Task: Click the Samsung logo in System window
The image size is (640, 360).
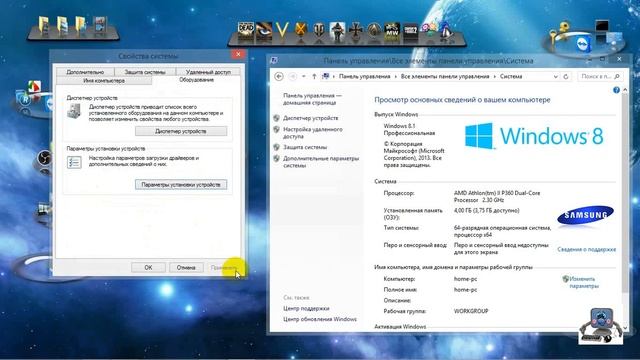Action: 585,215
